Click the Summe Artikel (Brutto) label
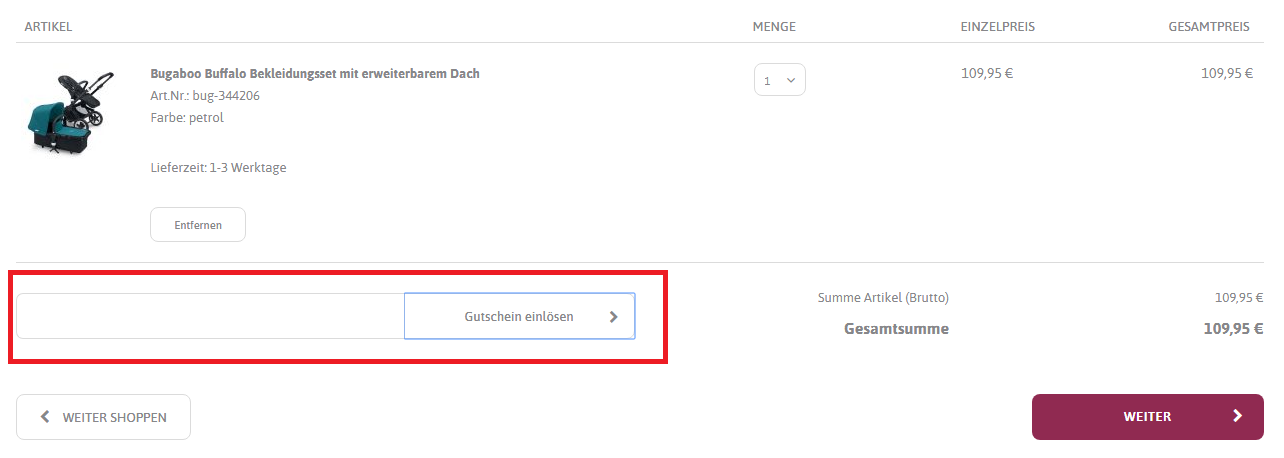Viewport: 1284px width, 458px height. coord(883,298)
